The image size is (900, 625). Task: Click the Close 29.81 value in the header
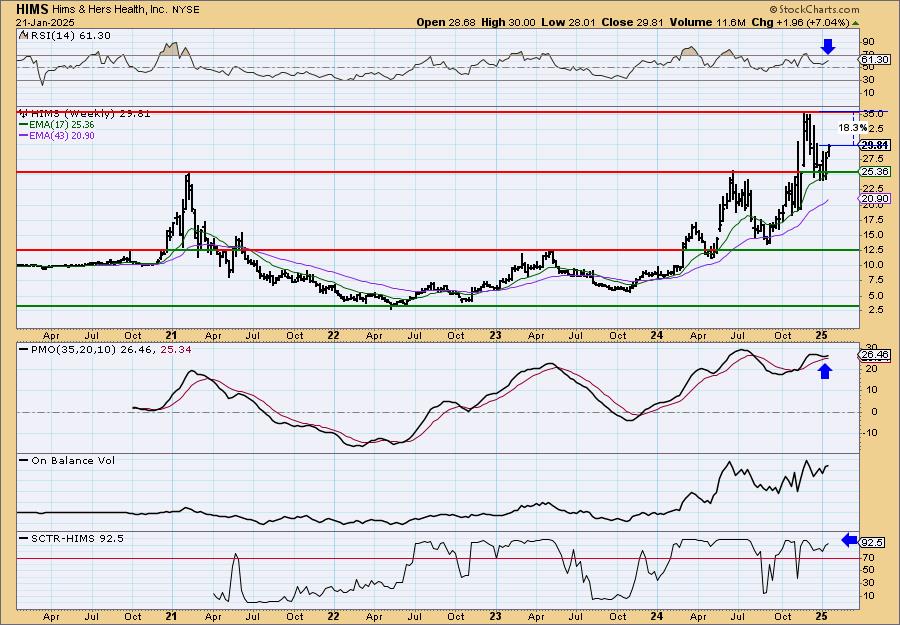pos(633,22)
